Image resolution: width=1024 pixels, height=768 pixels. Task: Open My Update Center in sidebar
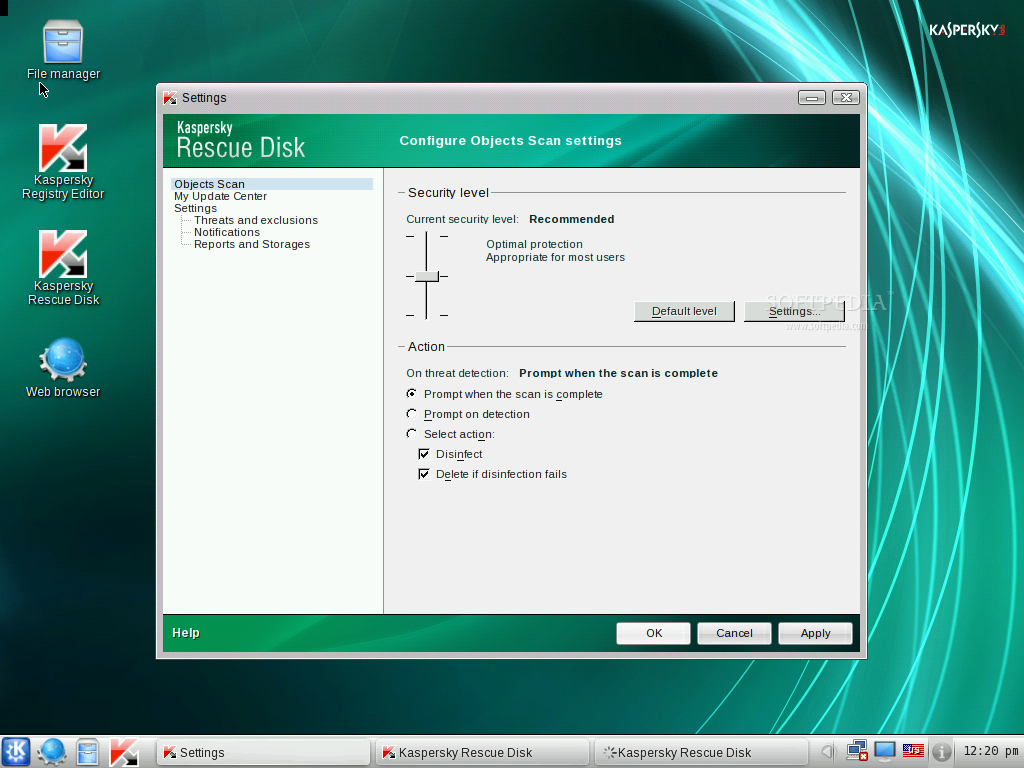pyautogui.click(x=220, y=196)
